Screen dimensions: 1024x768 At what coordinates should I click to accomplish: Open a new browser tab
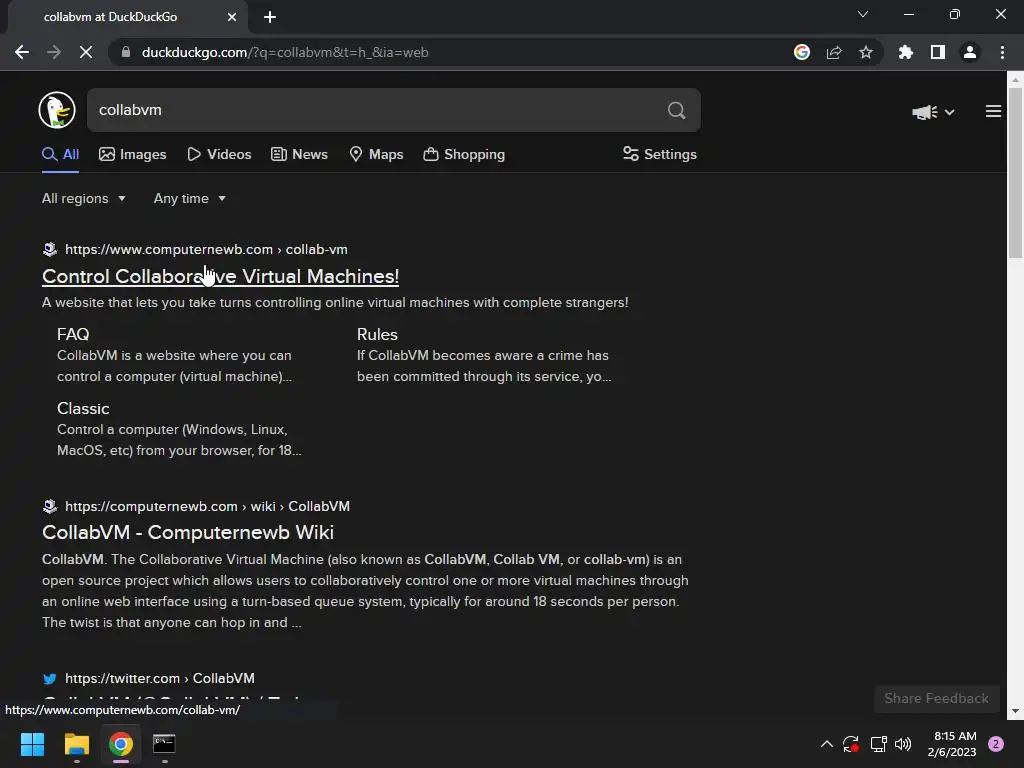tap(270, 17)
